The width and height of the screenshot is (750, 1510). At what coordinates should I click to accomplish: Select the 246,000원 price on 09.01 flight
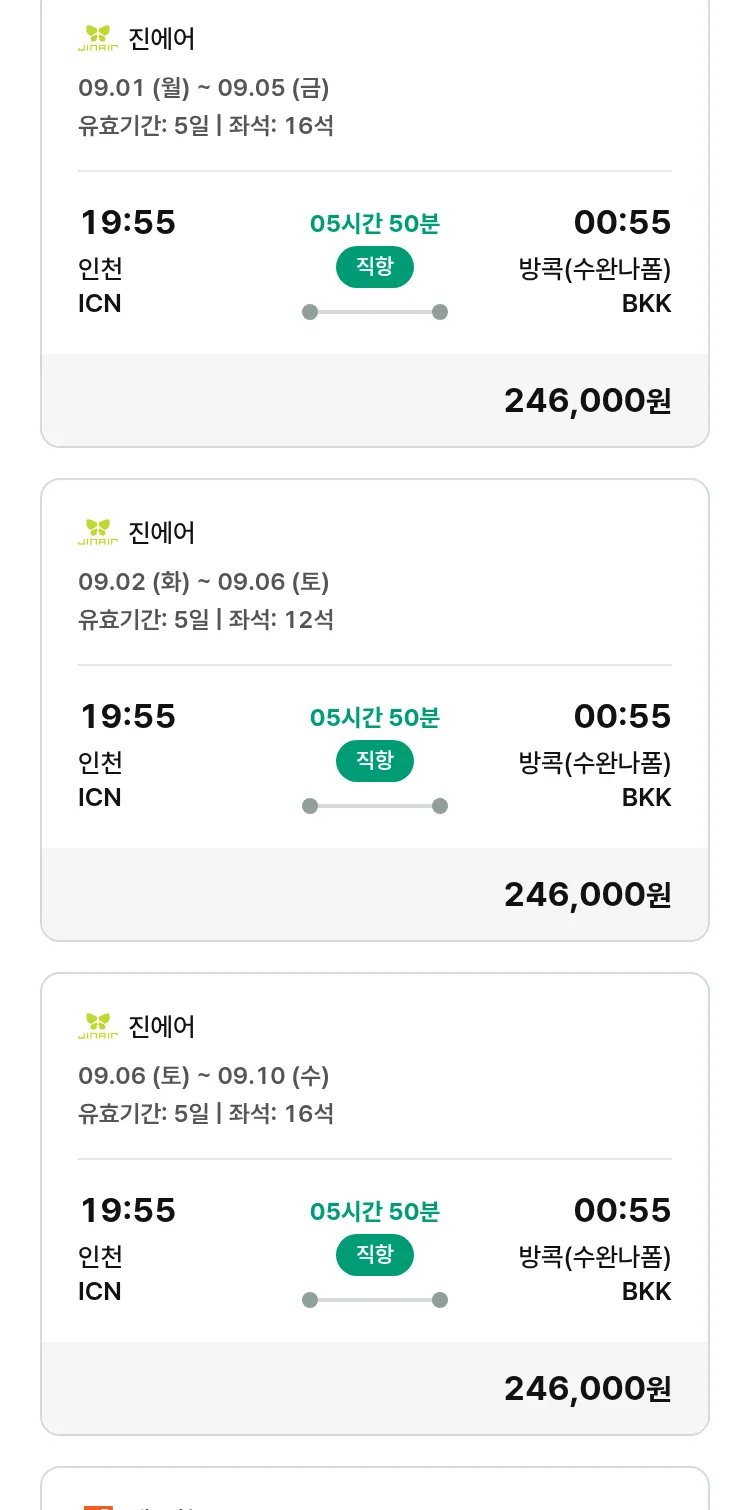pyautogui.click(x=587, y=401)
